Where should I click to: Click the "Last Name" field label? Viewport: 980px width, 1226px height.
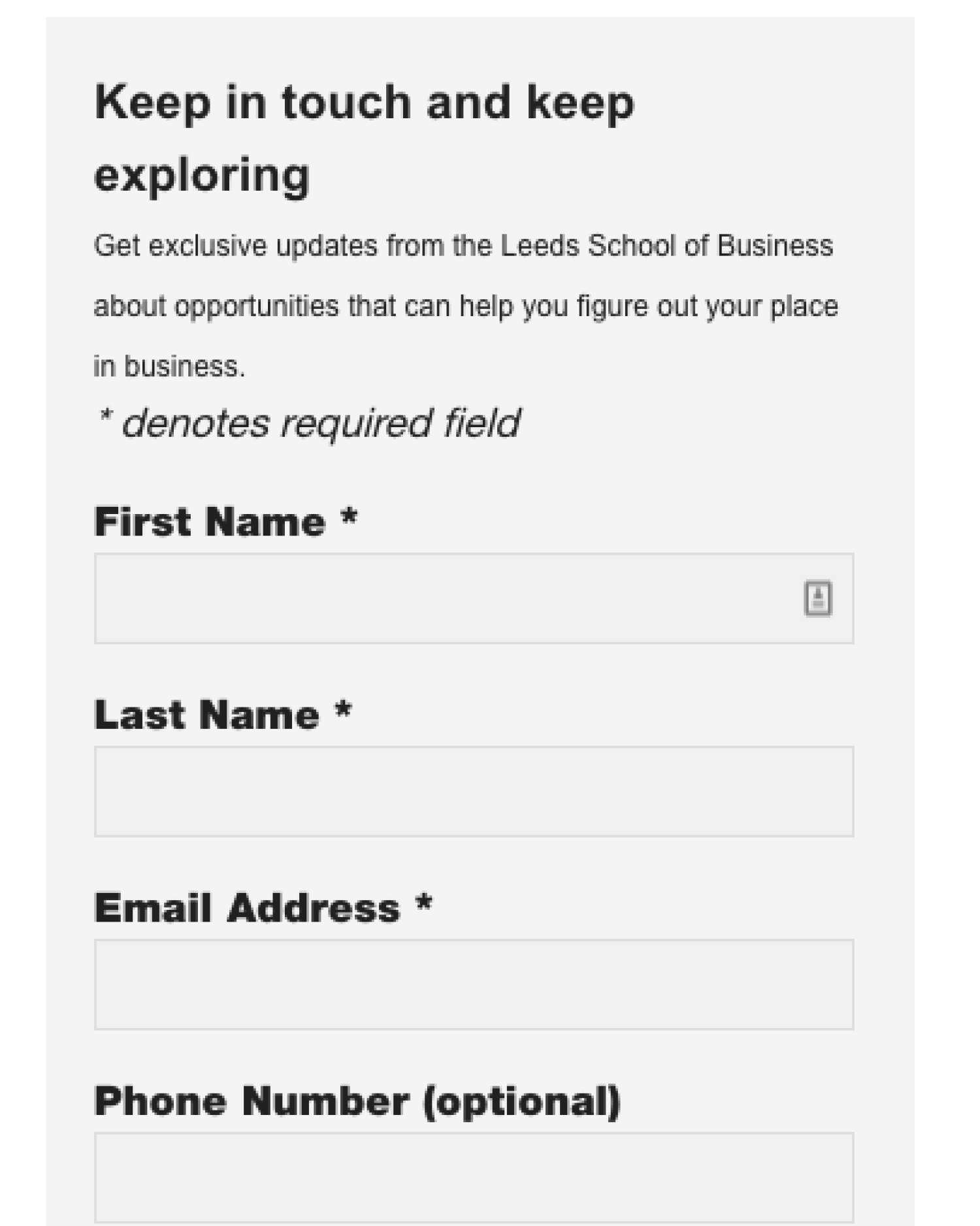[x=207, y=714]
